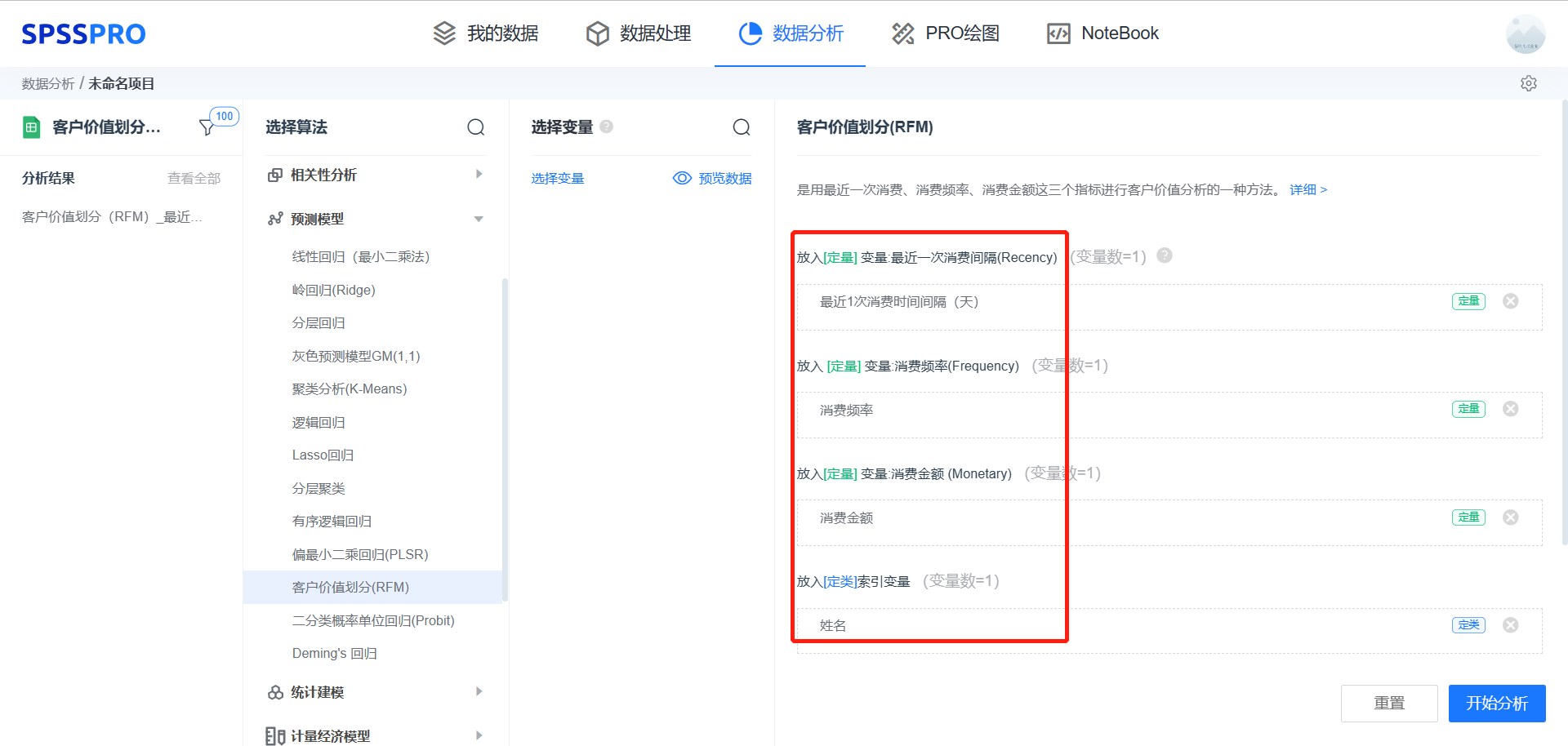Click the 重置 button
Screen dimensions: 1568x746
1389,703
